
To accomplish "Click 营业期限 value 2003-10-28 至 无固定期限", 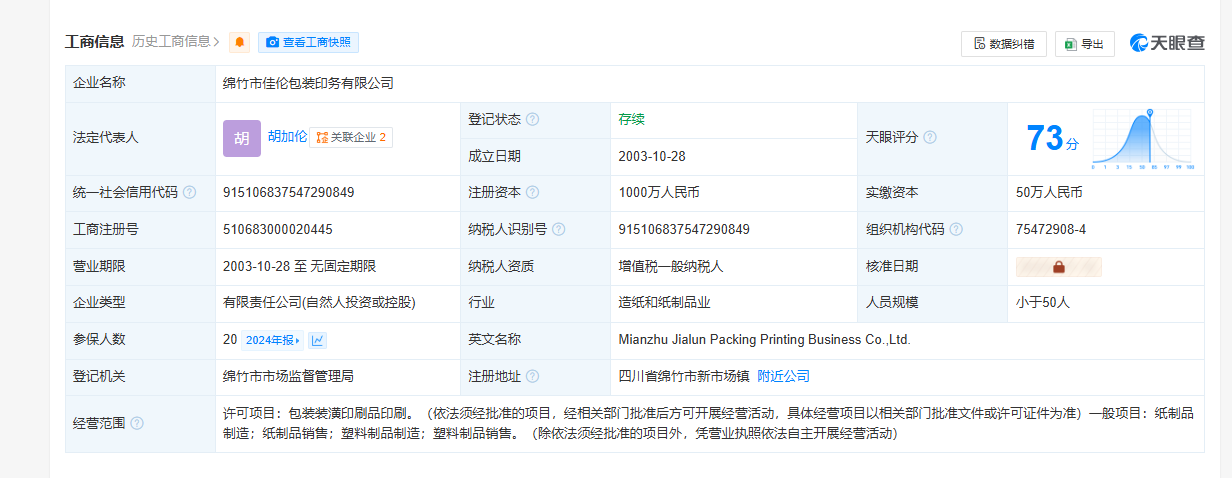I will [300, 266].
